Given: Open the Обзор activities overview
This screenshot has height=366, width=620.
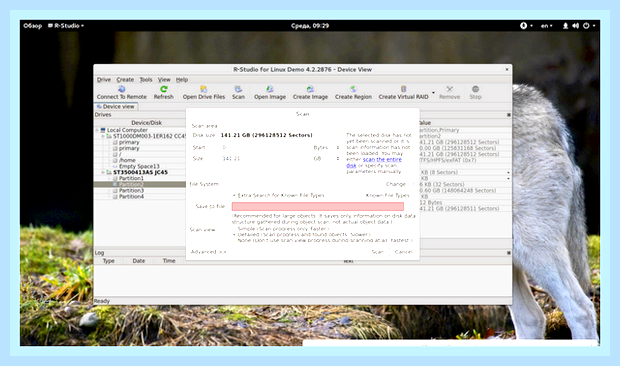Looking at the screenshot, I should 32,26.
